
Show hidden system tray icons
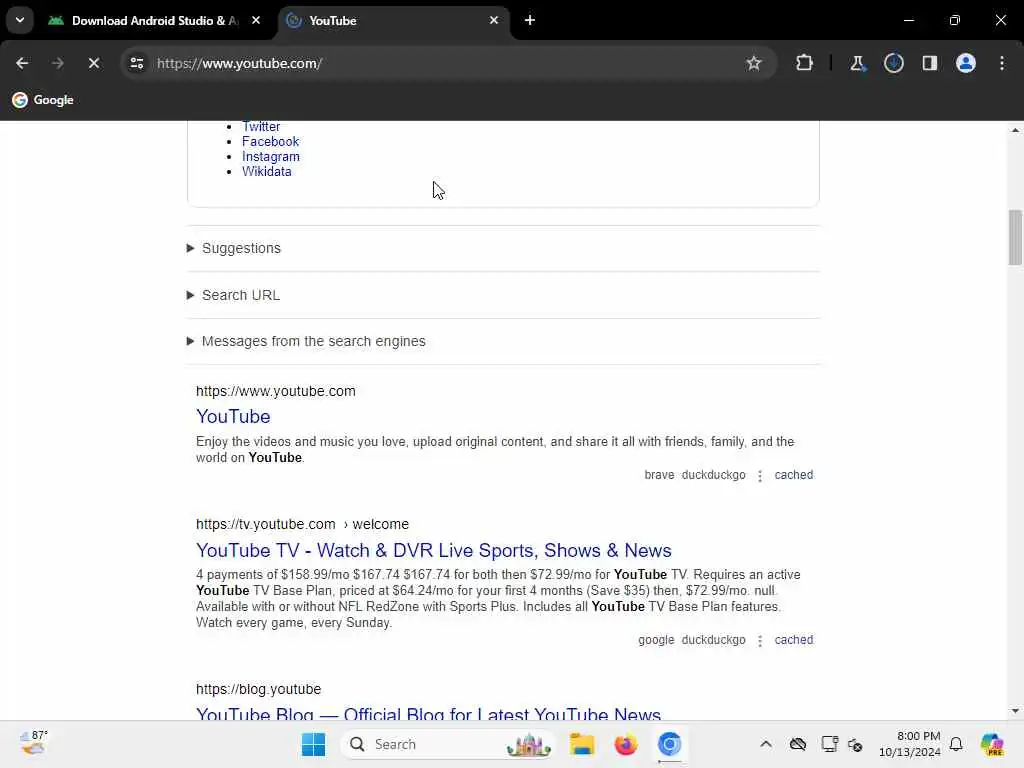point(766,744)
